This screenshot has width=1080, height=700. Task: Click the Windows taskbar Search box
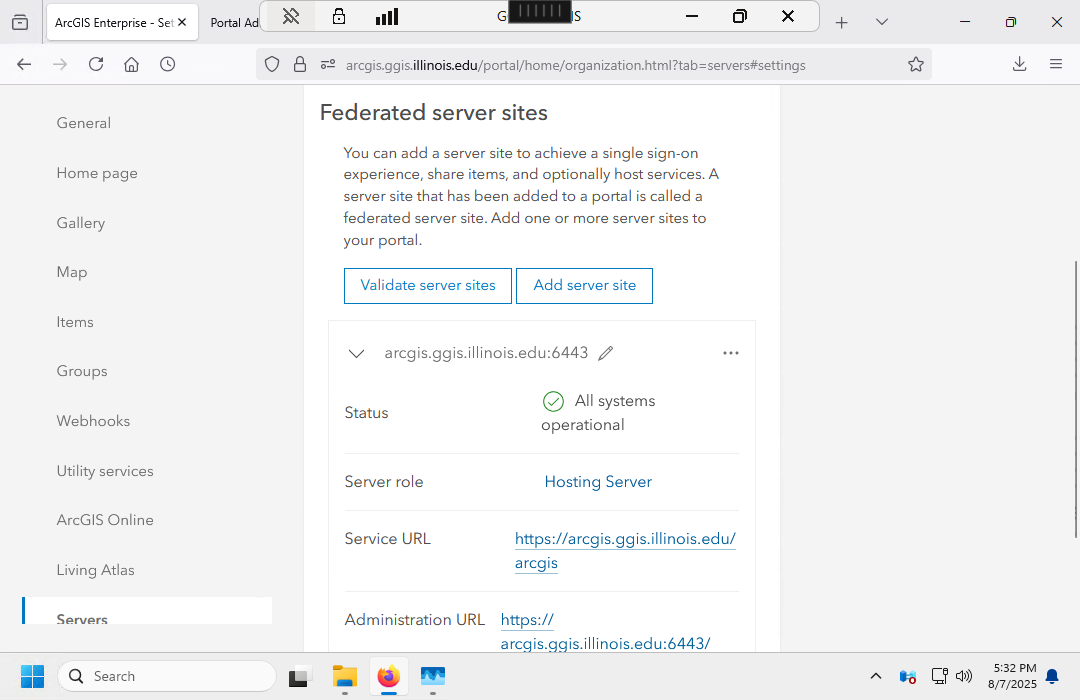(167, 676)
